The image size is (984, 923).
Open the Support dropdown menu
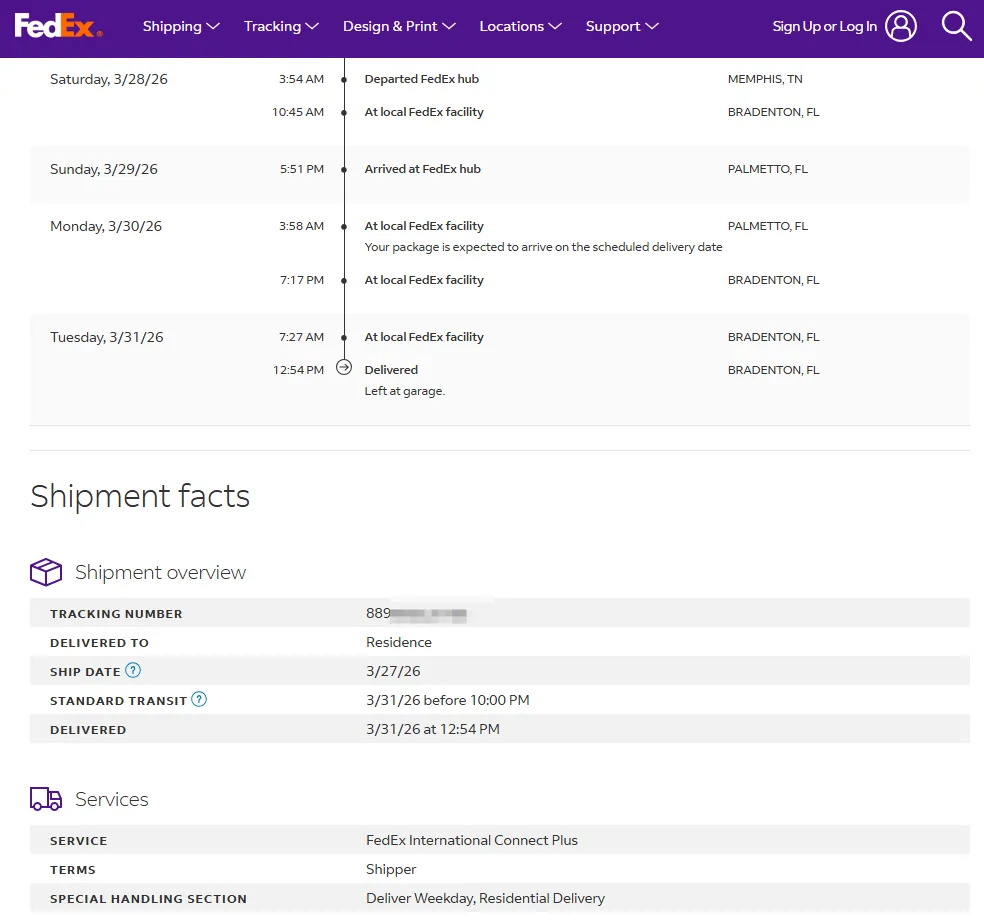point(622,26)
